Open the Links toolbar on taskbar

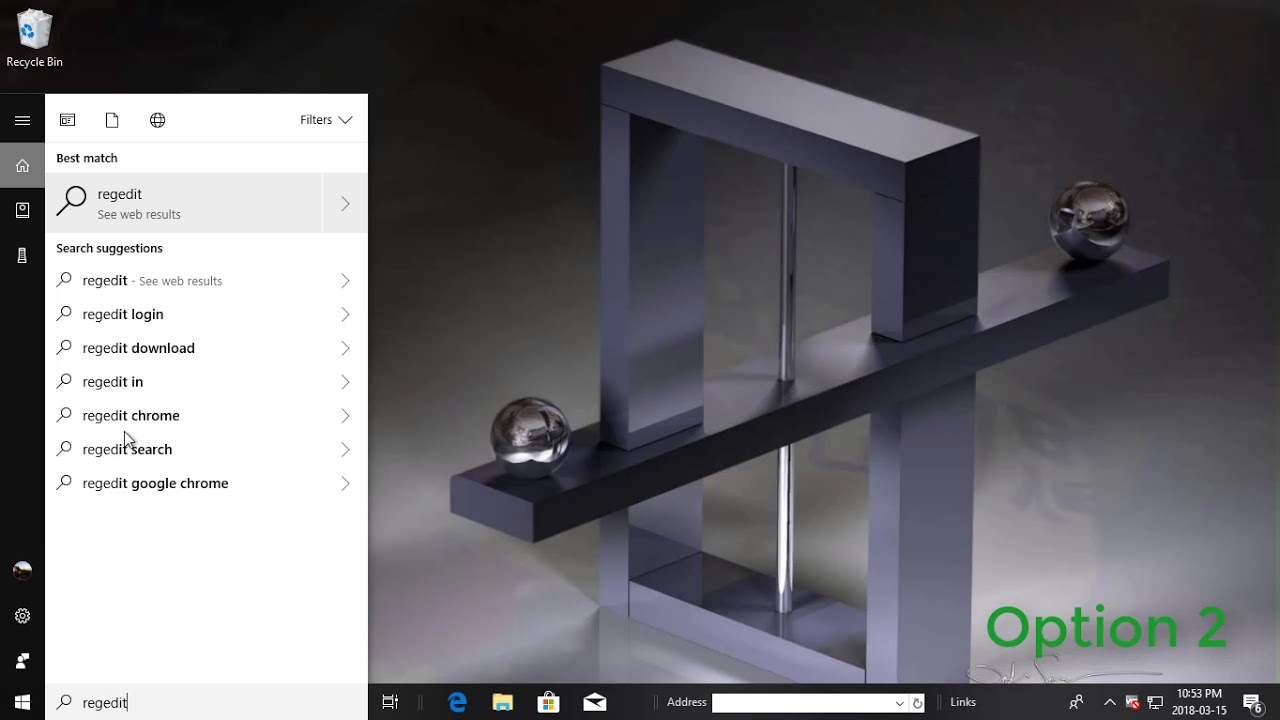point(963,702)
